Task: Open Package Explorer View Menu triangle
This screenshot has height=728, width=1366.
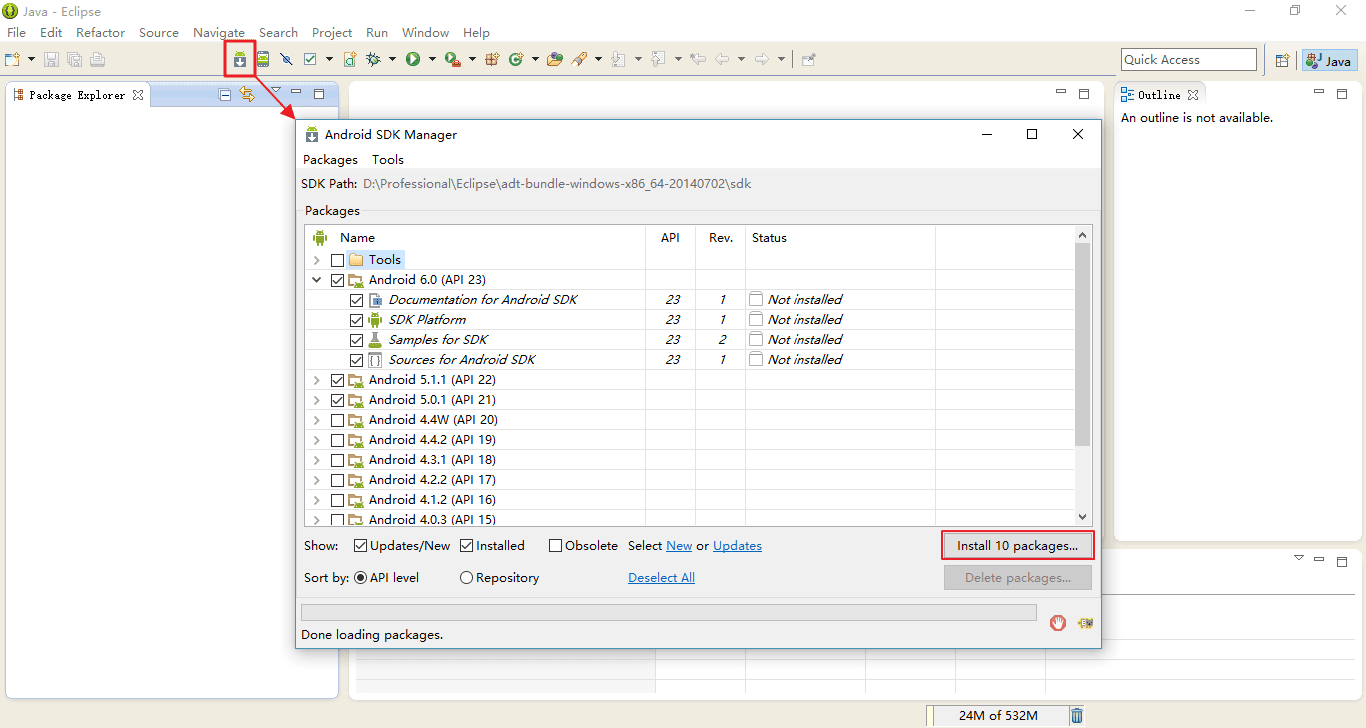Action: pyautogui.click(x=276, y=91)
